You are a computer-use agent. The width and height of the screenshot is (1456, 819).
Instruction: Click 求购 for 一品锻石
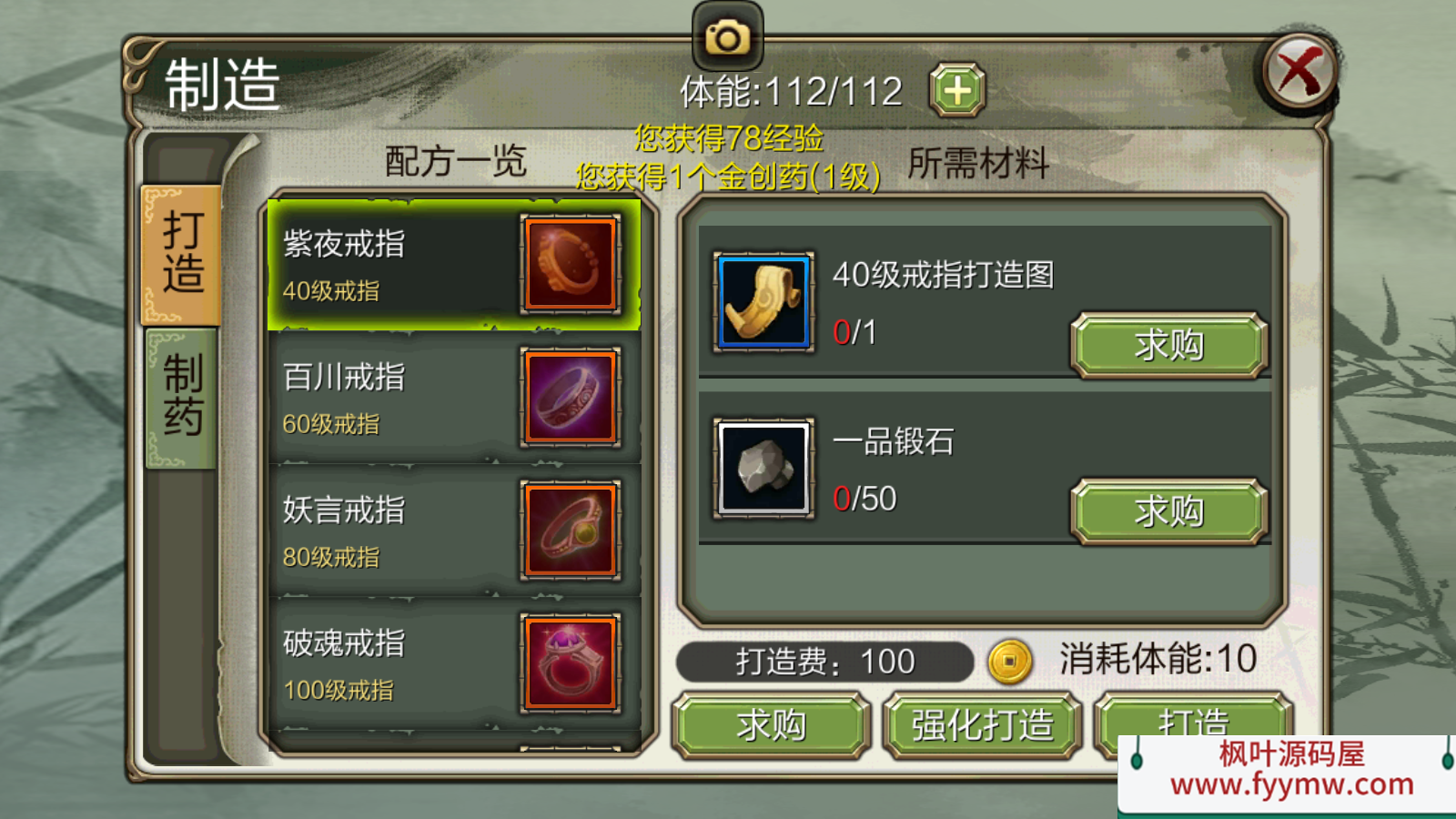click(x=1169, y=511)
